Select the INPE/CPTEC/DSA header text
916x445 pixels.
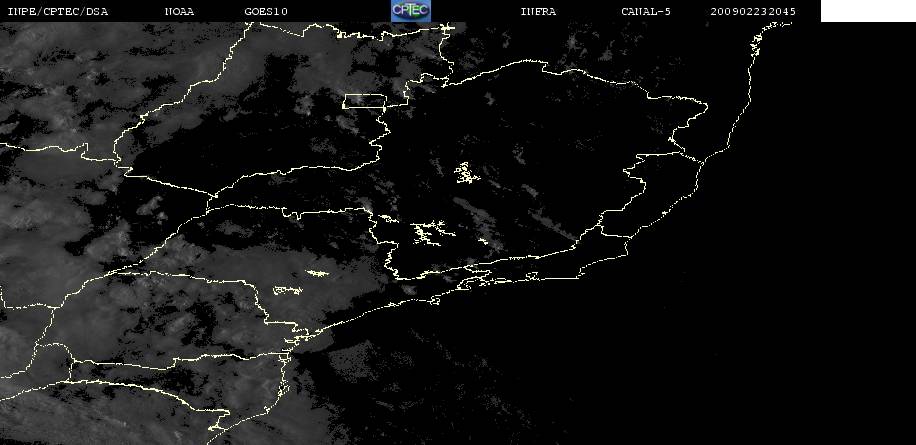pyautogui.click(x=58, y=11)
